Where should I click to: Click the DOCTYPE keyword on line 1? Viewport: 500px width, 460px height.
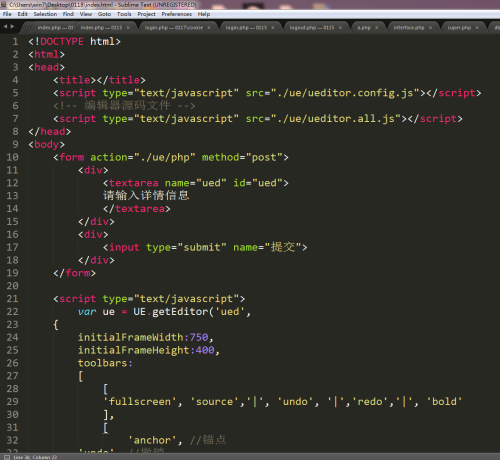62,42
